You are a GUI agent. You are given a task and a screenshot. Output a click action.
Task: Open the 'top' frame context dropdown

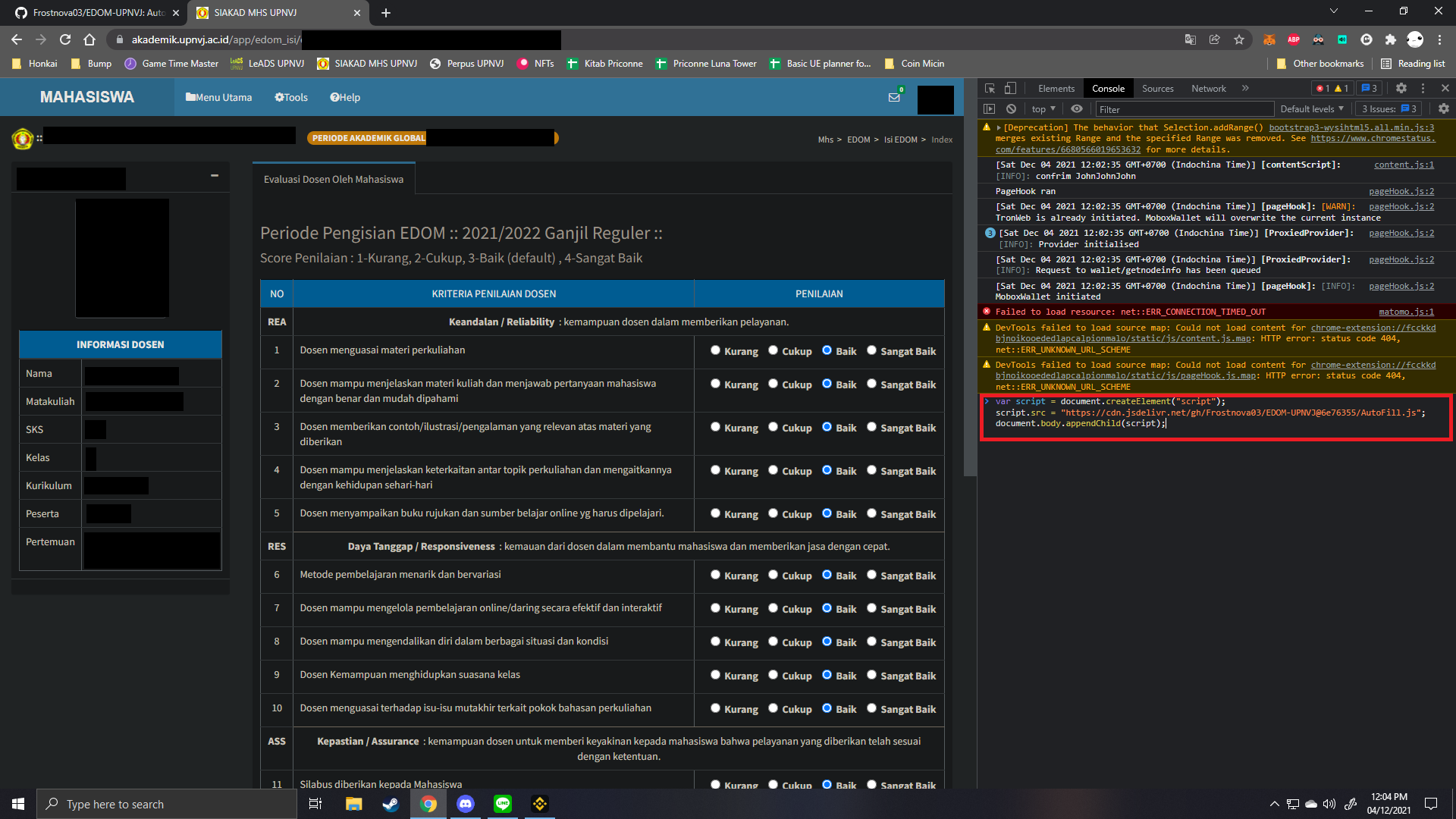click(1043, 108)
